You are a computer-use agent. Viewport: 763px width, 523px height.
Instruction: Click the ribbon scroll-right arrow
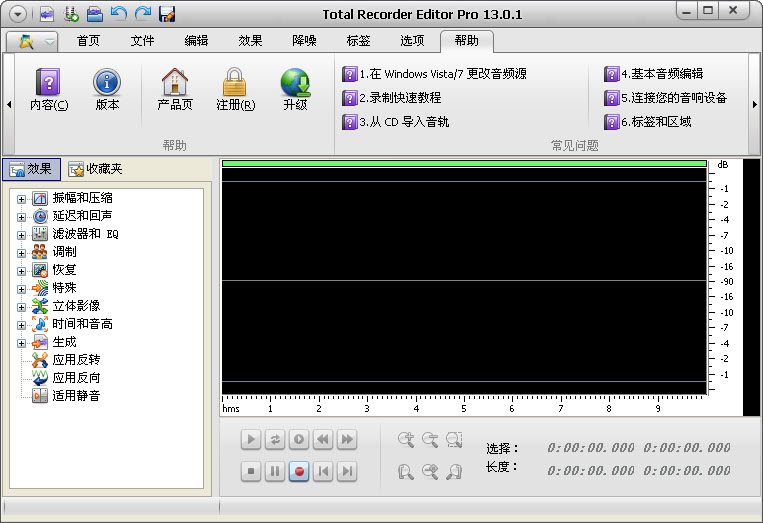pyautogui.click(x=755, y=104)
